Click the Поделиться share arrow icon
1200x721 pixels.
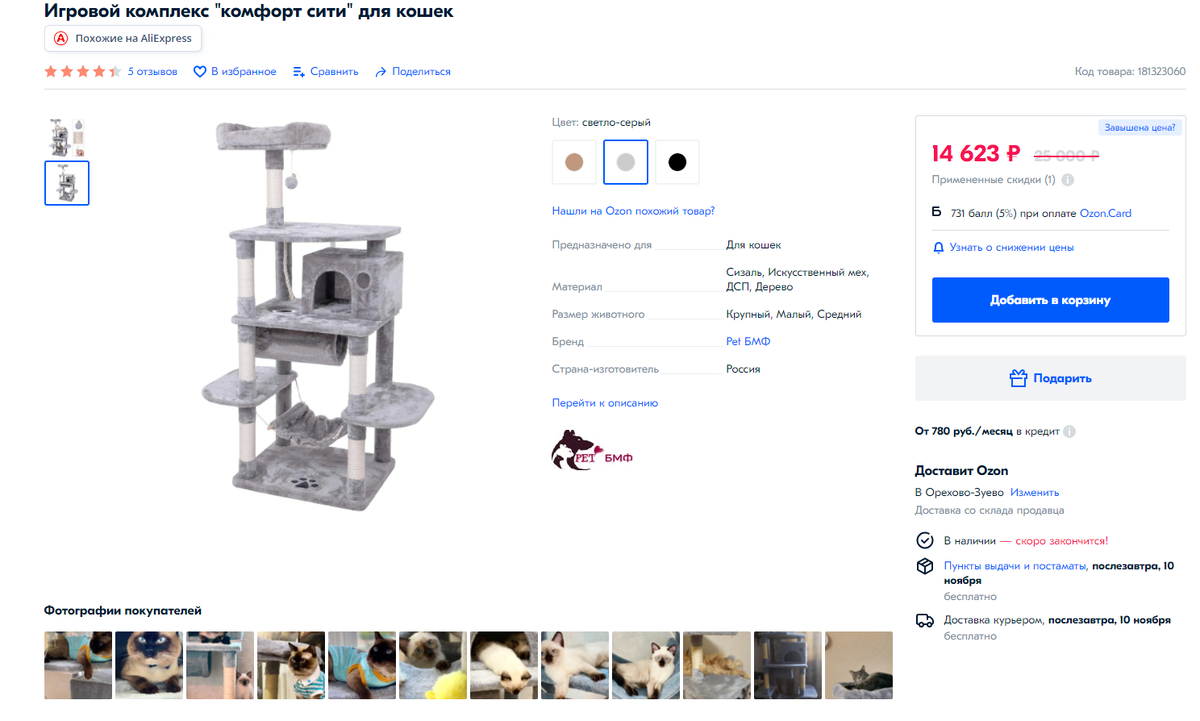(x=381, y=72)
